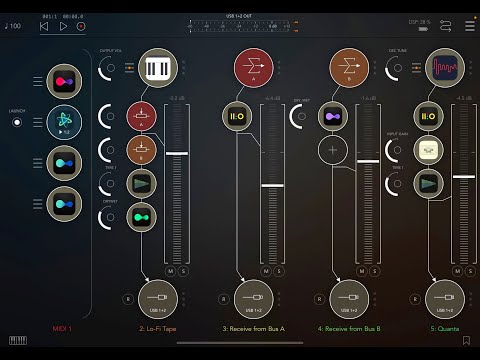Open the Quanta waveform source node
The height and width of the screenshot is (360, 480).
[445, 68]
